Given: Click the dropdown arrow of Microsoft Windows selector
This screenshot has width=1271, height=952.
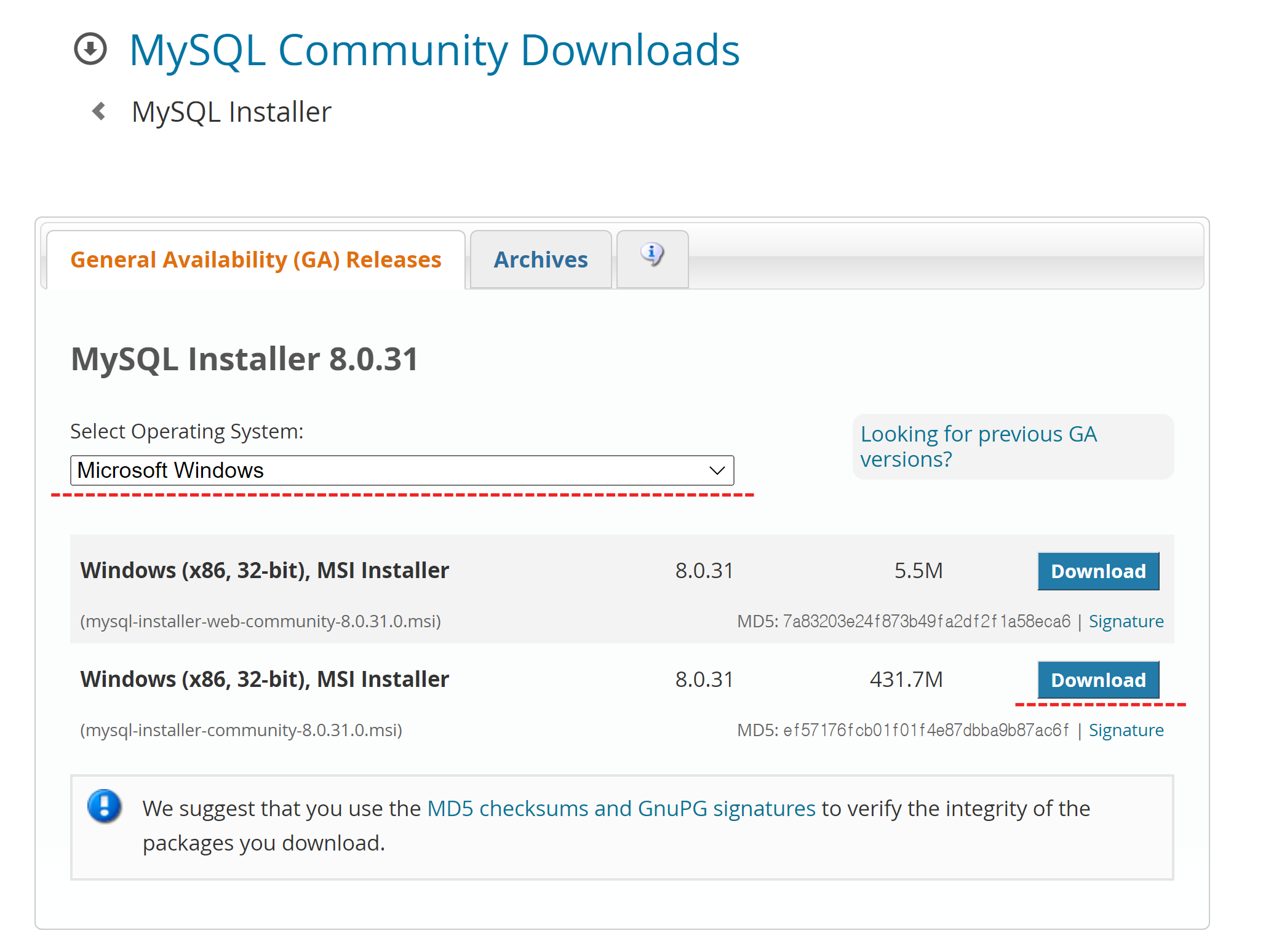Looking at the screenshot, I should 717,470.
